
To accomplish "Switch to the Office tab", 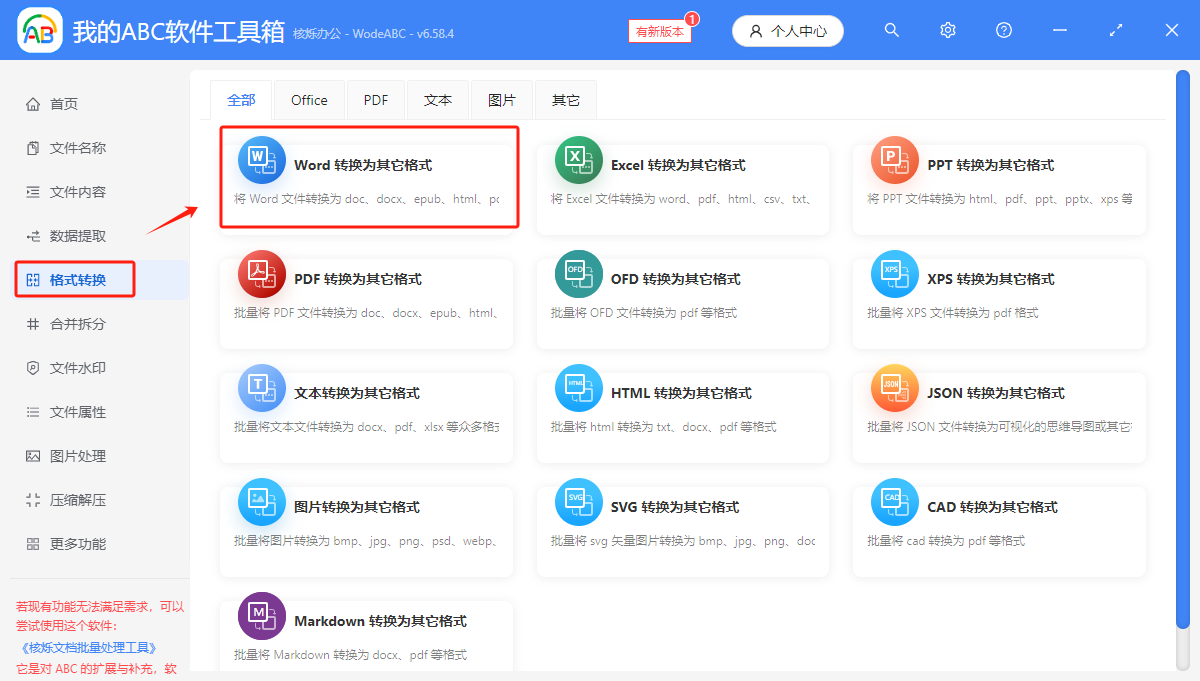I will (x=308, y=99).
